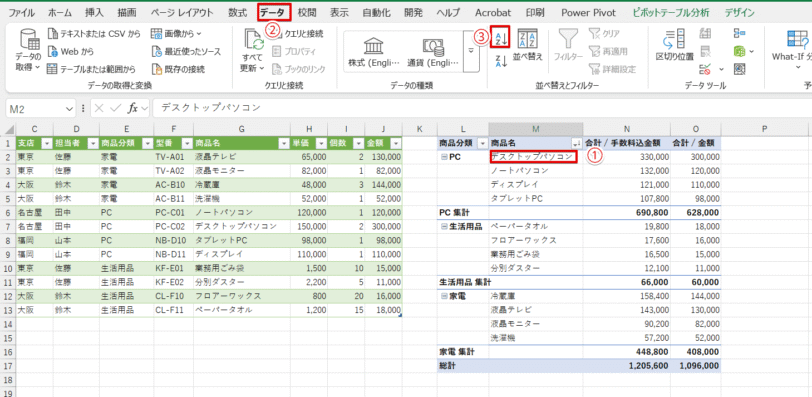Click the Web から import icon

click(52, 52)
